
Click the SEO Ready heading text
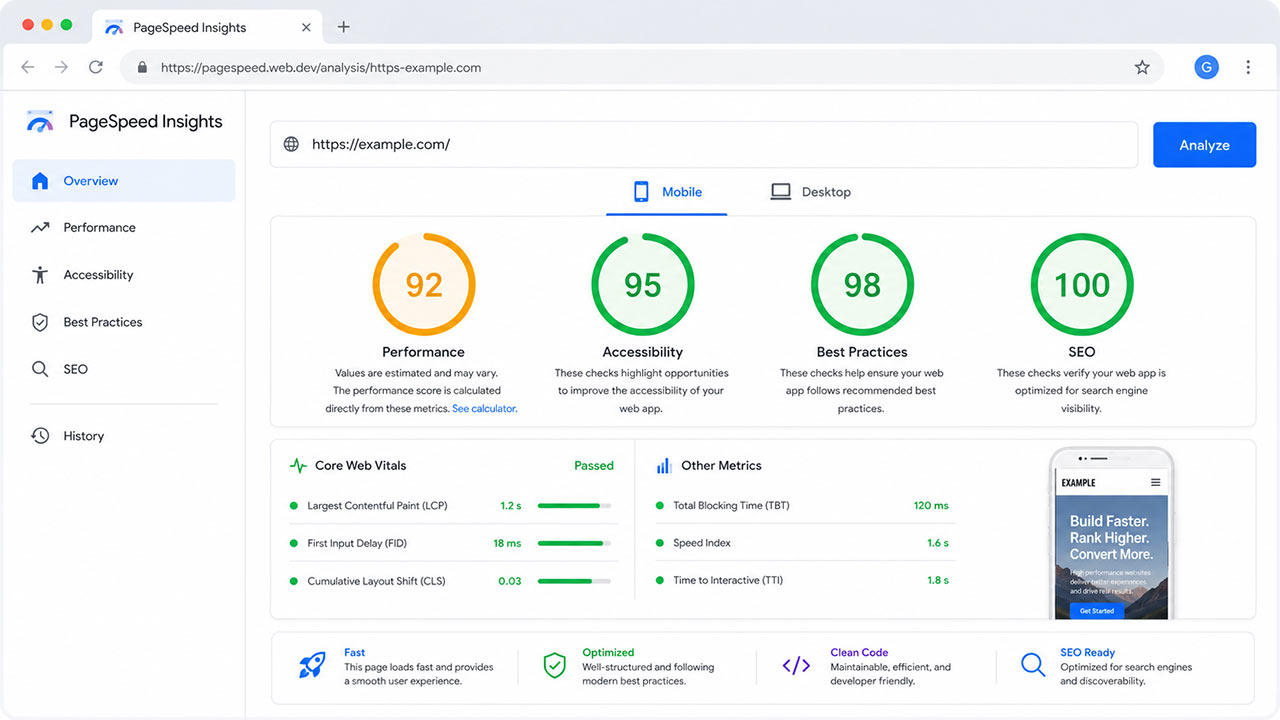click(1088, 653)
